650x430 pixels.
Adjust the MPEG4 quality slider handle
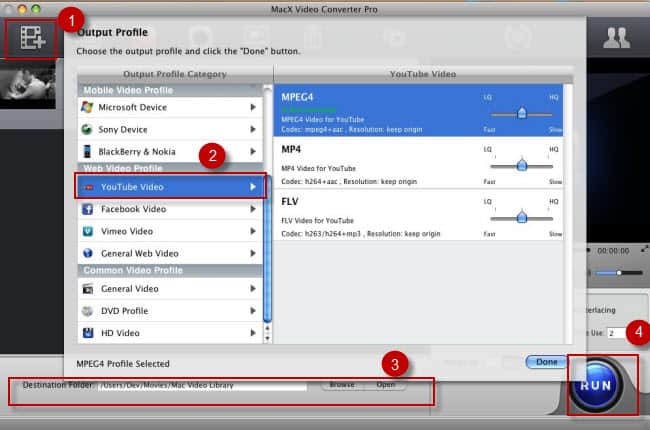522,113
